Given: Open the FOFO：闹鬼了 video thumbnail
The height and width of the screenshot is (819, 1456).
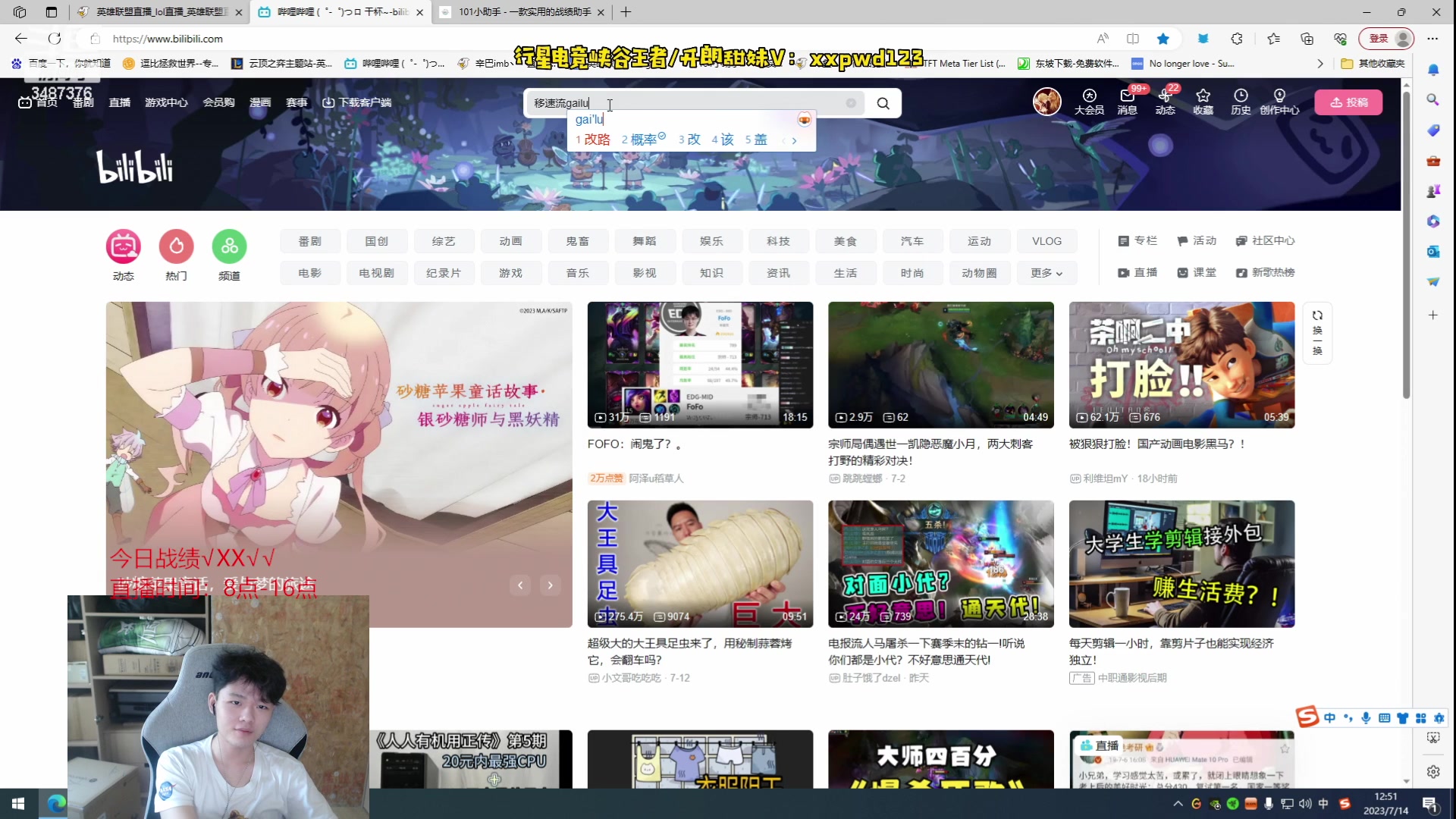Looking at the screenshot, I should 699,365.
